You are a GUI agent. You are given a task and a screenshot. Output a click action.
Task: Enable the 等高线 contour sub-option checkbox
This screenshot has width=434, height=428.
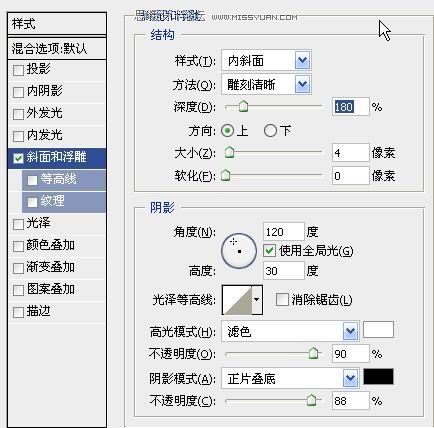(x=32, y=180)
